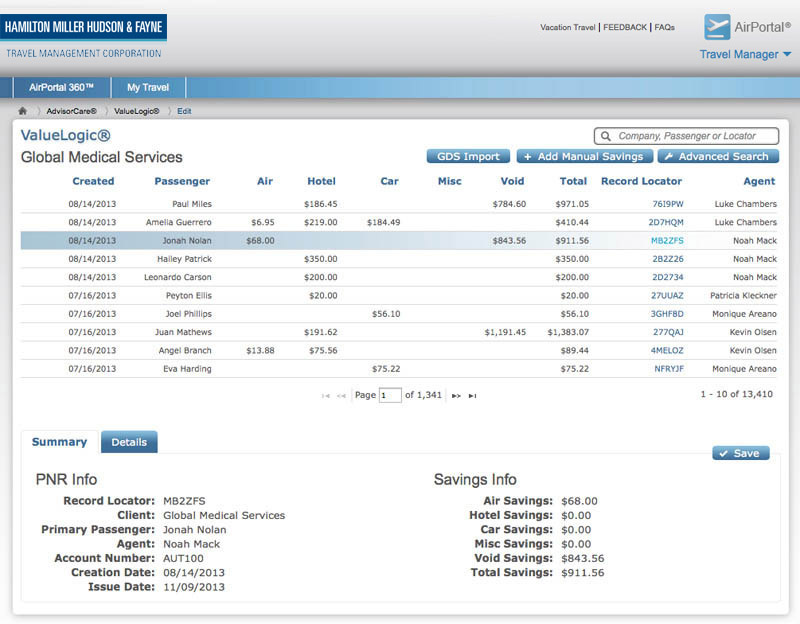Select the Hailey Patrick row

click(x=399, y=259)
